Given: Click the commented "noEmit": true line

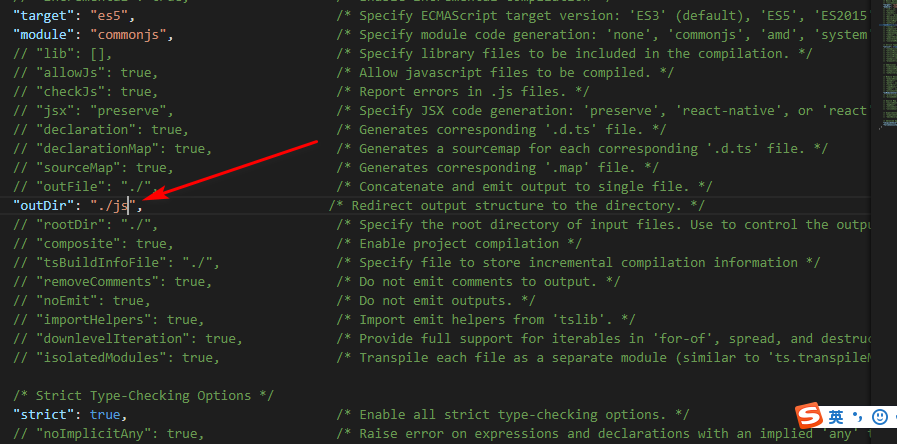Looking at the screenshot, I should 82,300.
